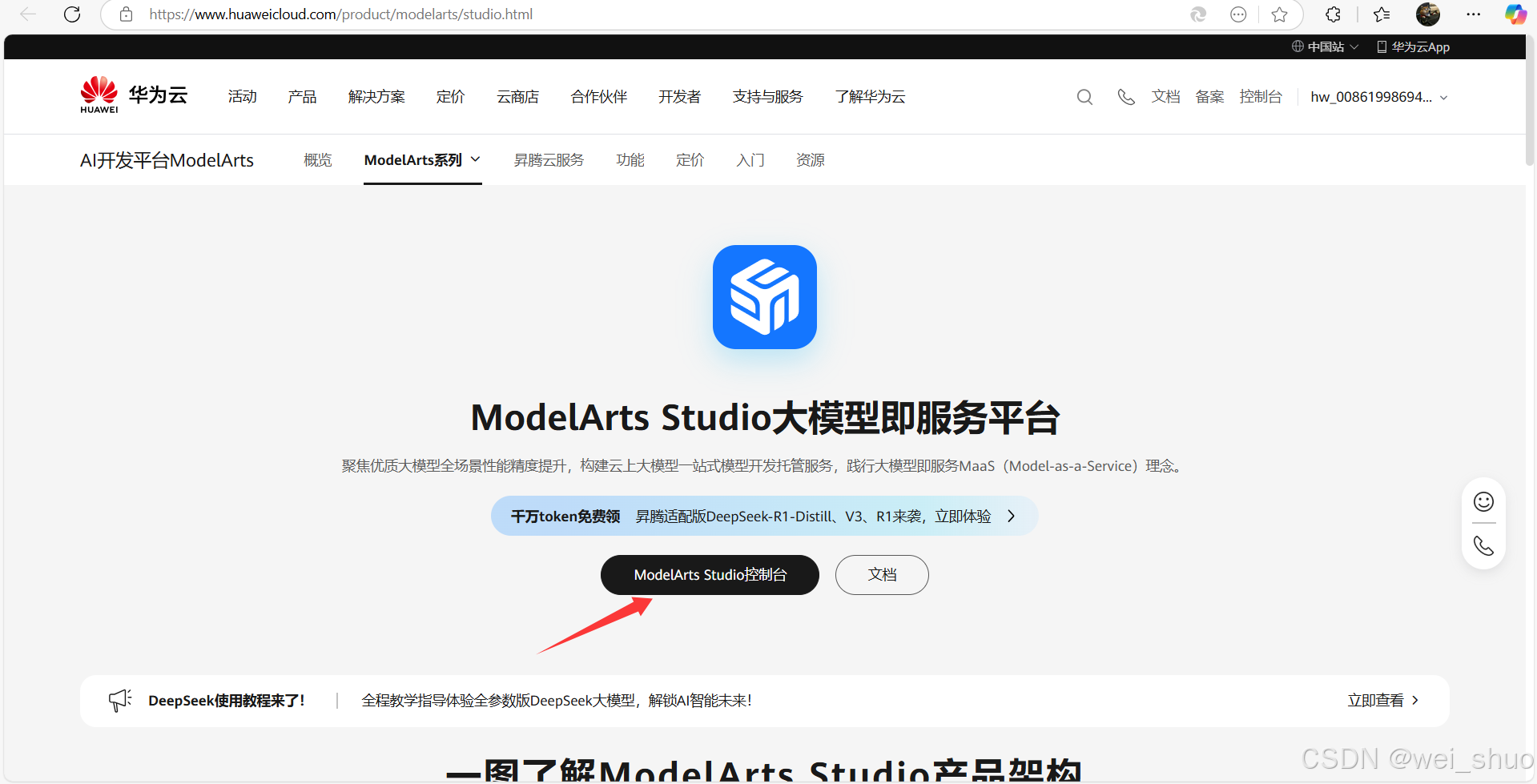Click the feedback smiley icon on right edge
This screenshot has width=1537, height=784.
pos(1483,501)
